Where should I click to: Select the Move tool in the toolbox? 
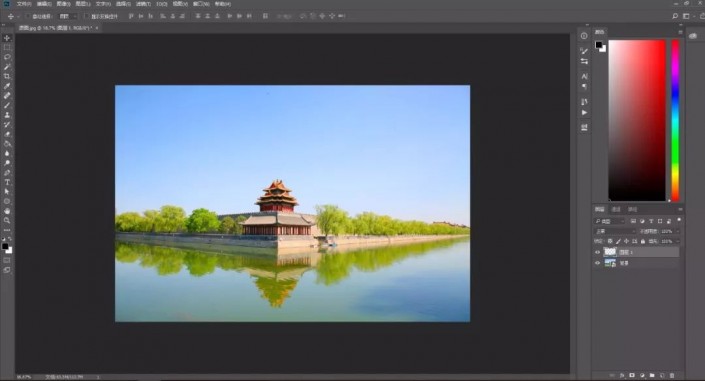click(x=7, y=38)
